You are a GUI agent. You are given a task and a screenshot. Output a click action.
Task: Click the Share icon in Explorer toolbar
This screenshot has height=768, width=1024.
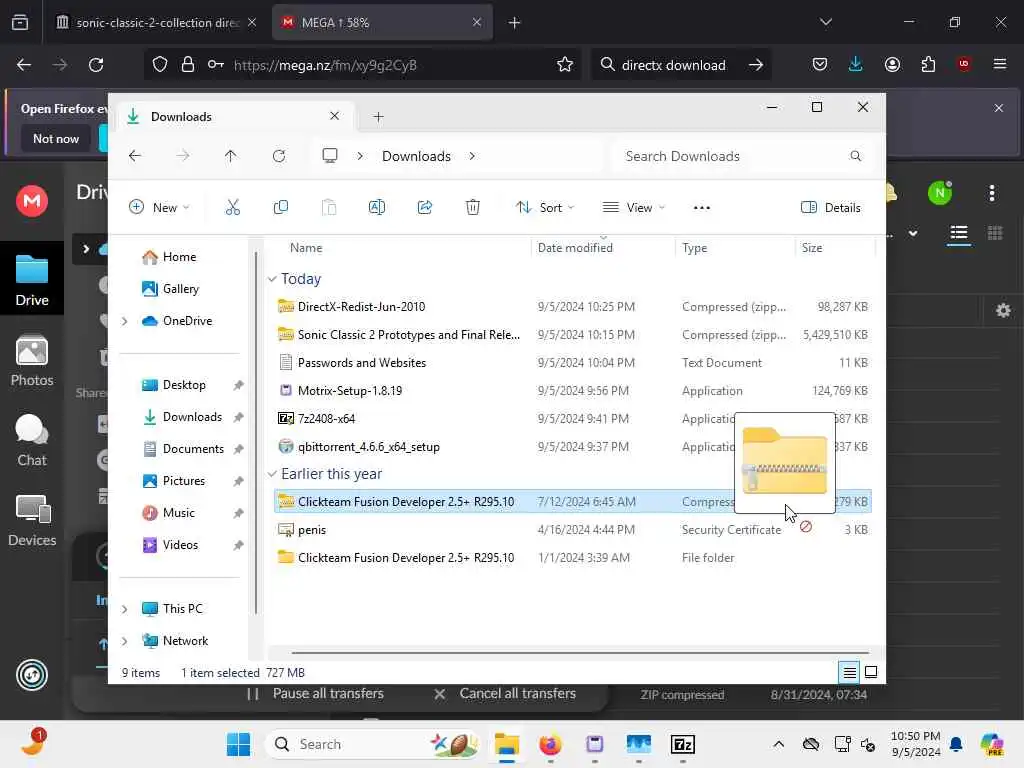[424, 208]
